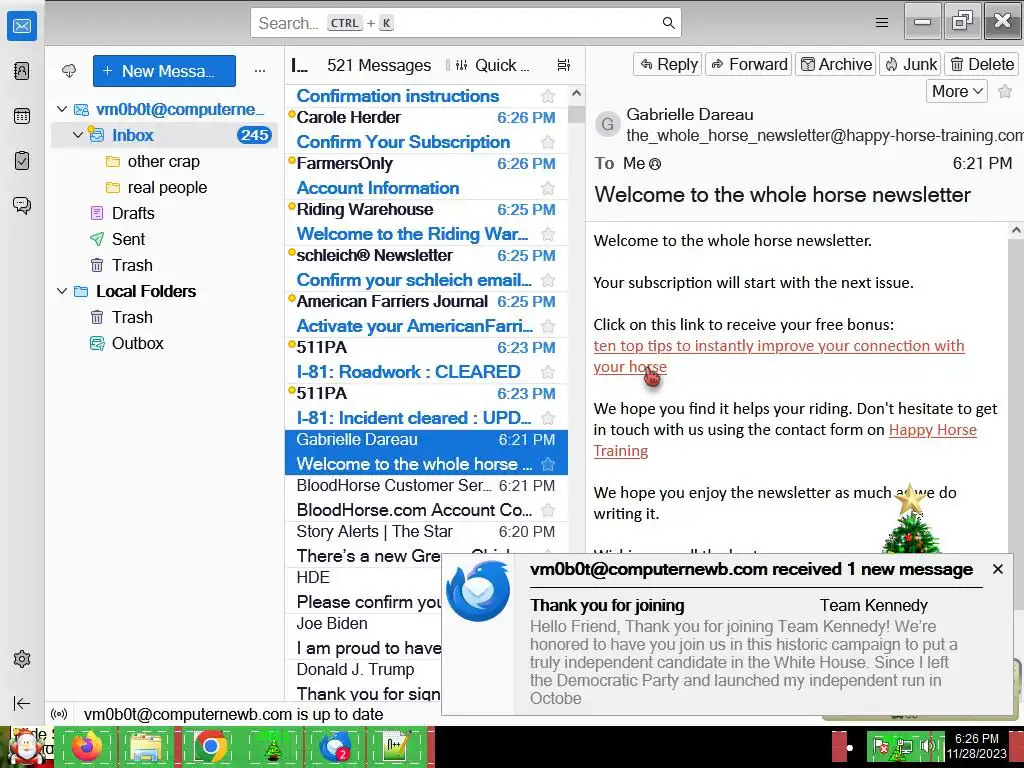Viewport: 1024px width, 768px height.
Task: Open the Address Book icon
Action: (x=22, y=71)
